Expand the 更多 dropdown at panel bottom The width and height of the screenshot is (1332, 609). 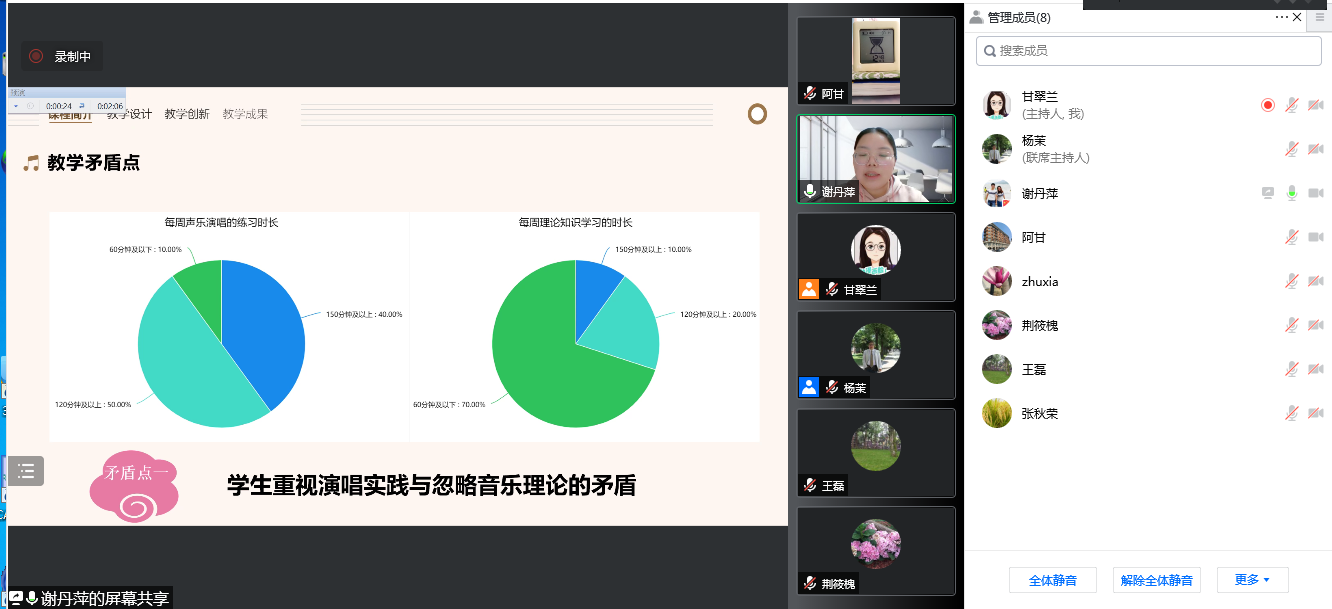pos(1252,580)
